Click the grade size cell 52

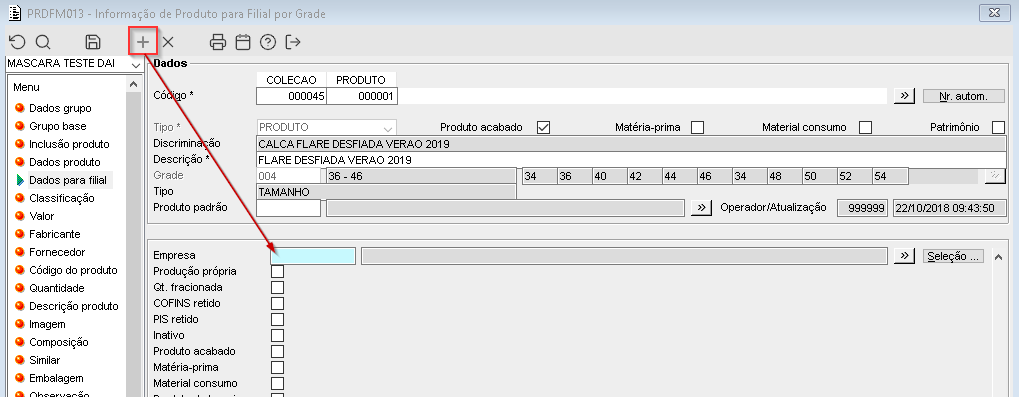(x=854, y=176)
